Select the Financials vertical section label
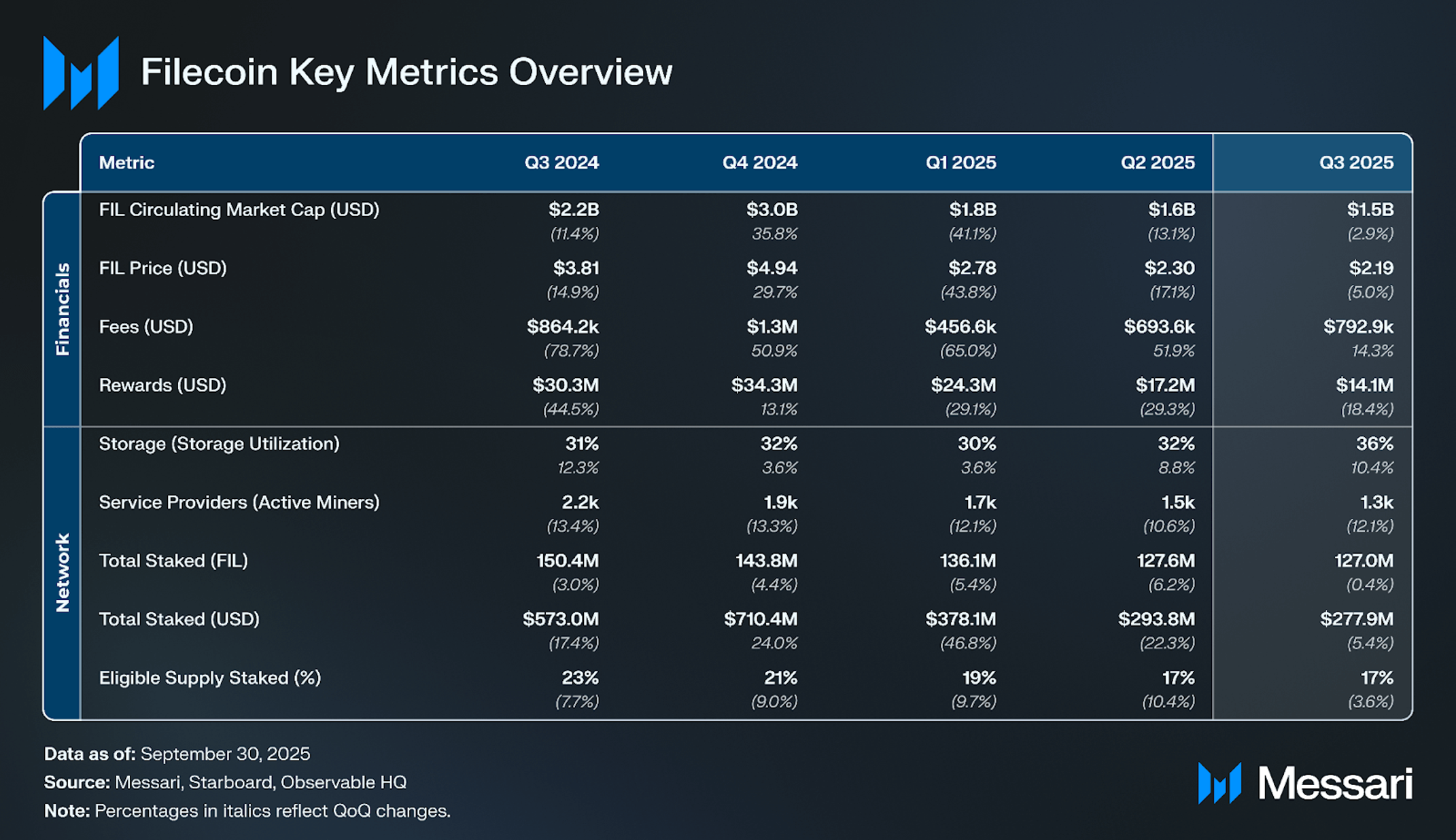 coord(63,309)
